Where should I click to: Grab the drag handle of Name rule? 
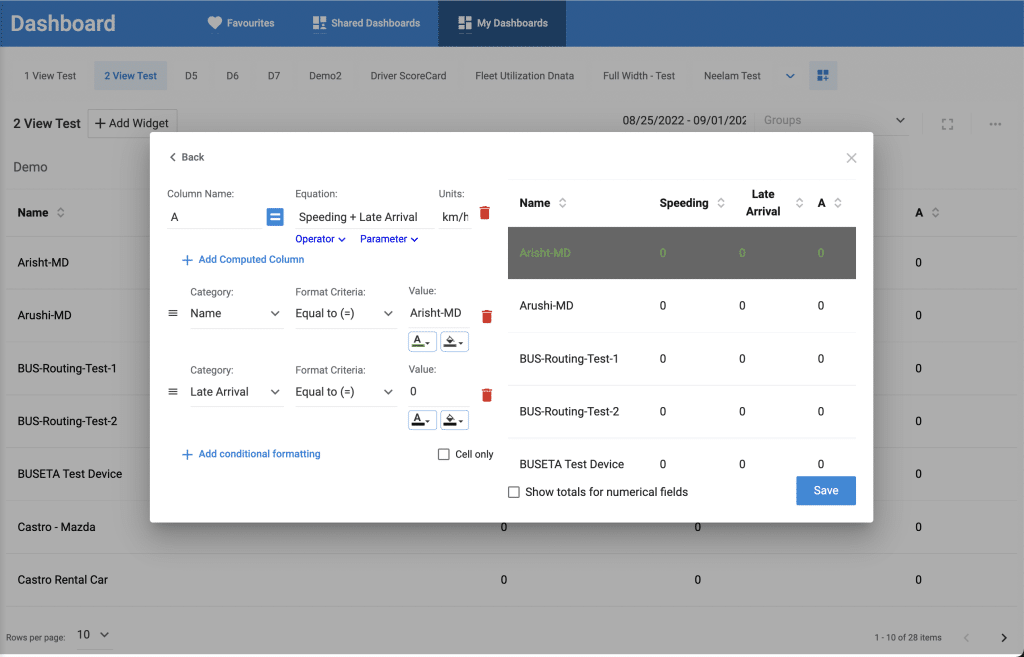click(x=173, y=313)
